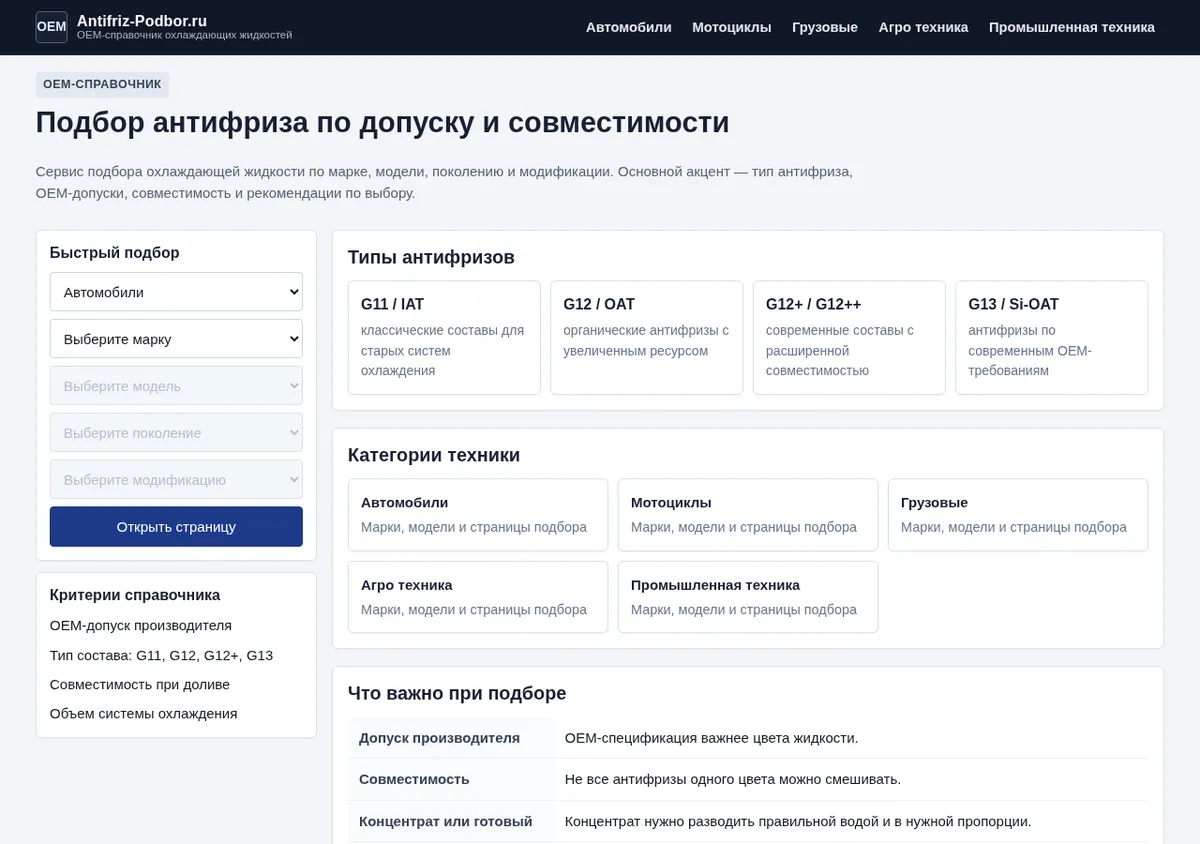The height and width of the screenshot is (844, 1200).
Task: Open the Выберите поколение dropdown
Action: point(176,433)
